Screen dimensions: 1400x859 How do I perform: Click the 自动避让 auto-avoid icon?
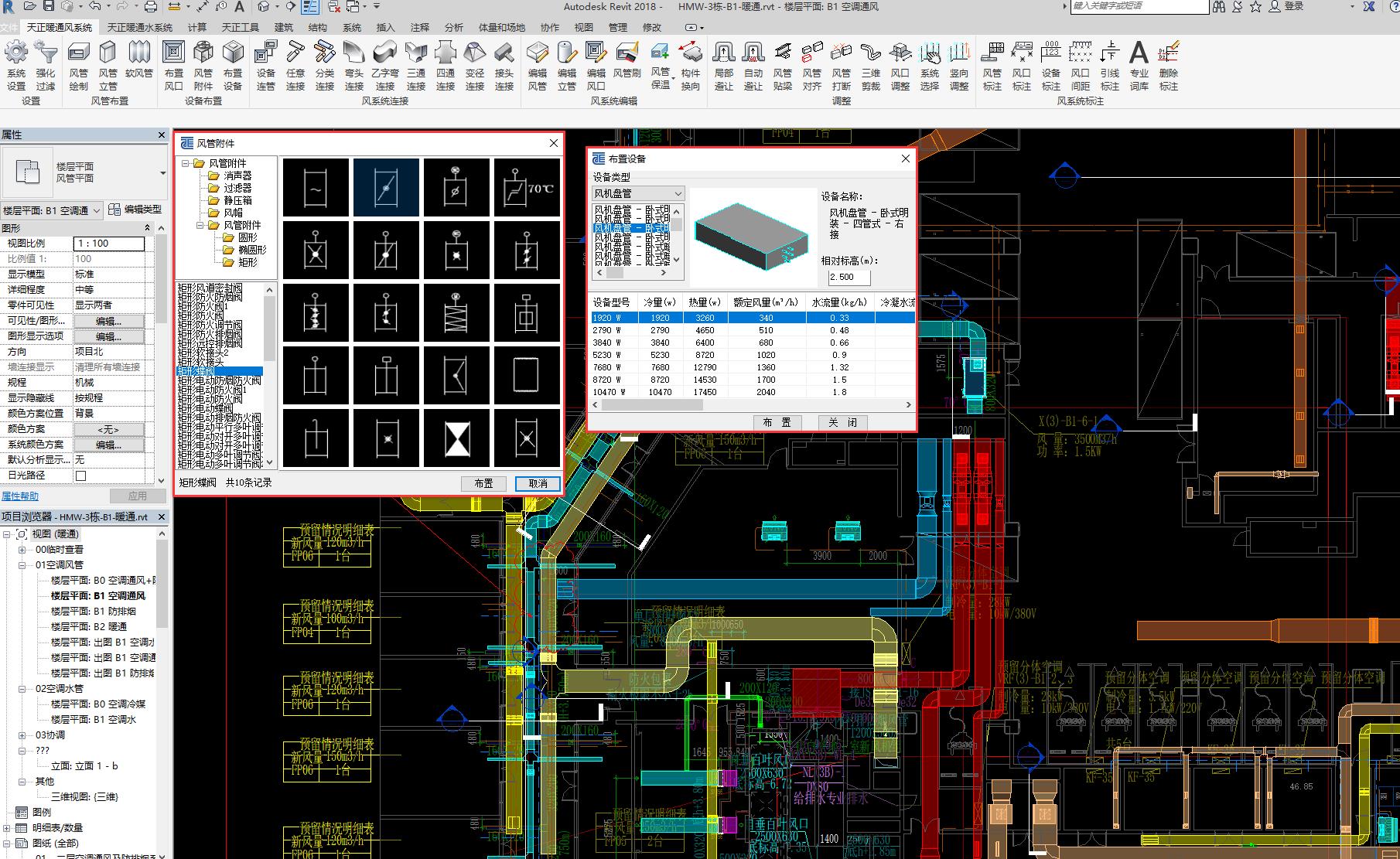tap(753, 65)
